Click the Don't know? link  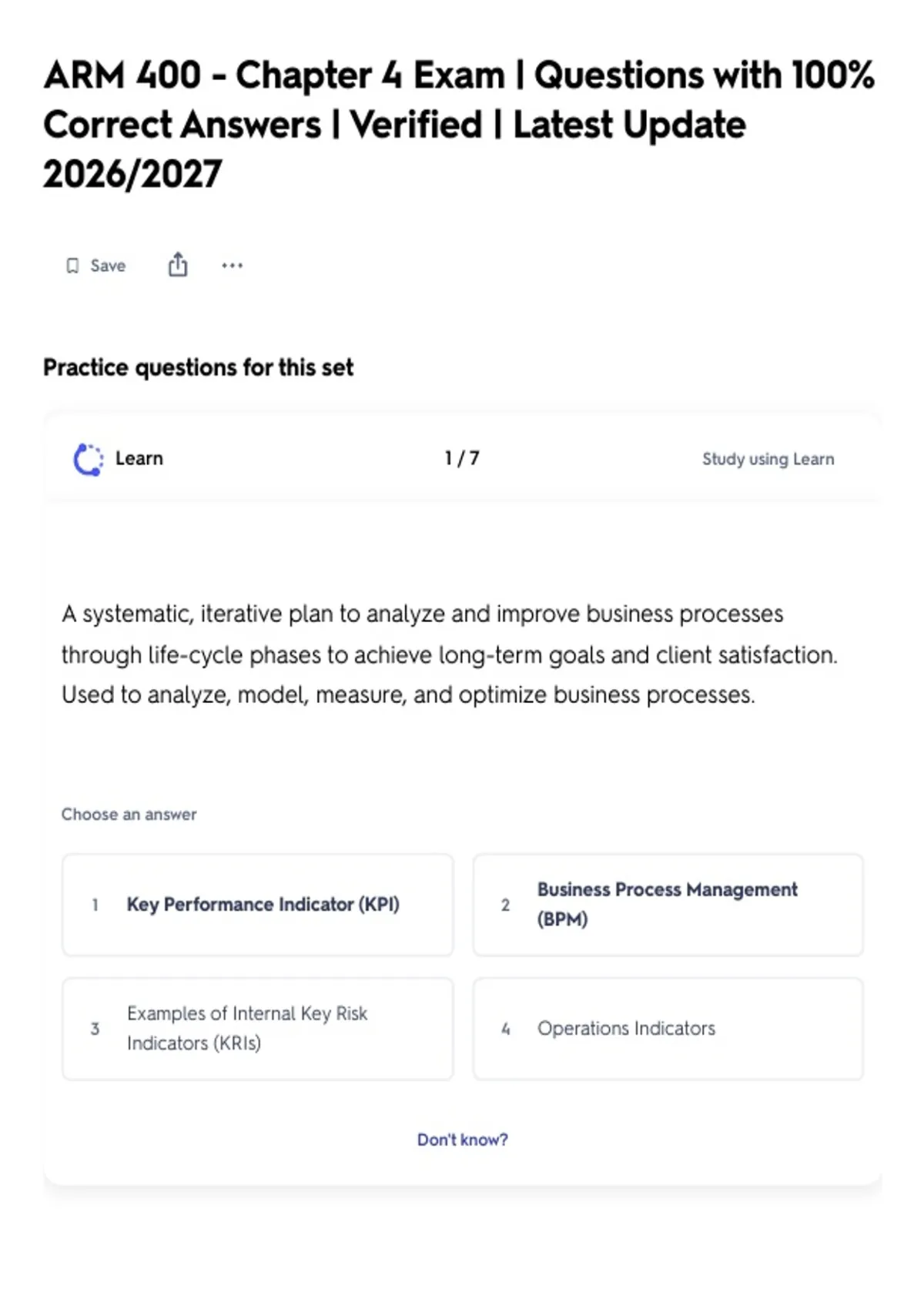463,1140
